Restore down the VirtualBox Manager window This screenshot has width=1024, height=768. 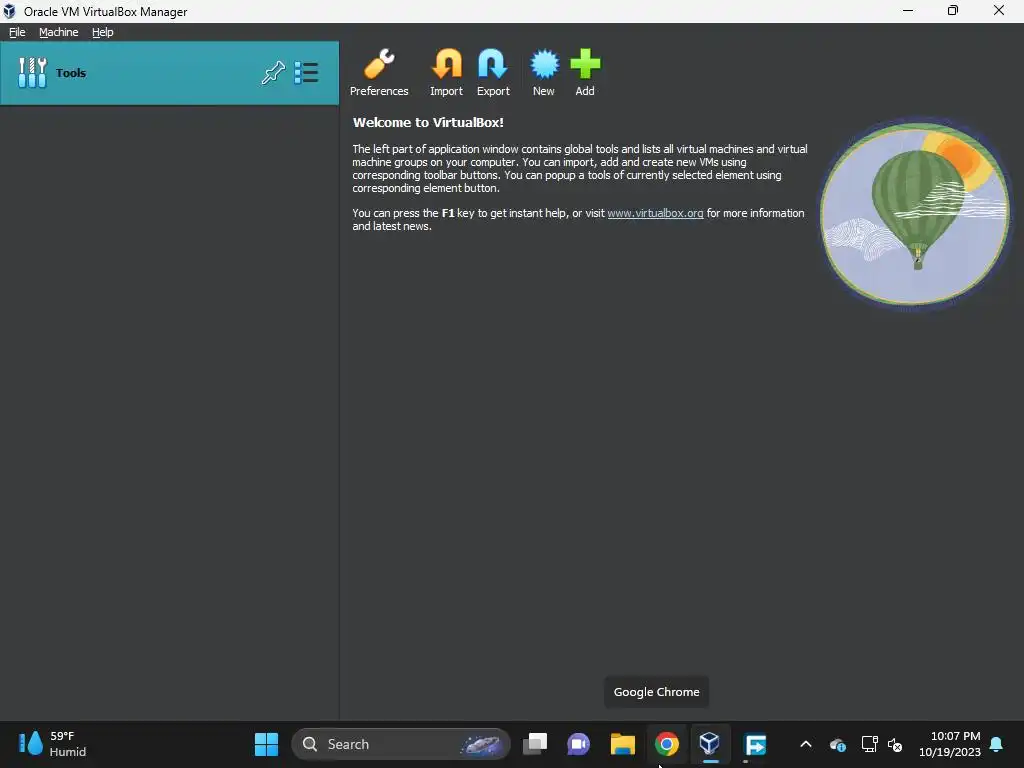(x=953, y=10)
